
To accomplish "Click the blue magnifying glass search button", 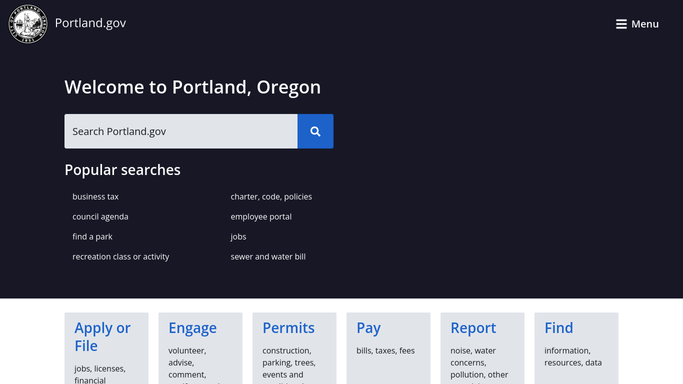I will click(315, 131).
